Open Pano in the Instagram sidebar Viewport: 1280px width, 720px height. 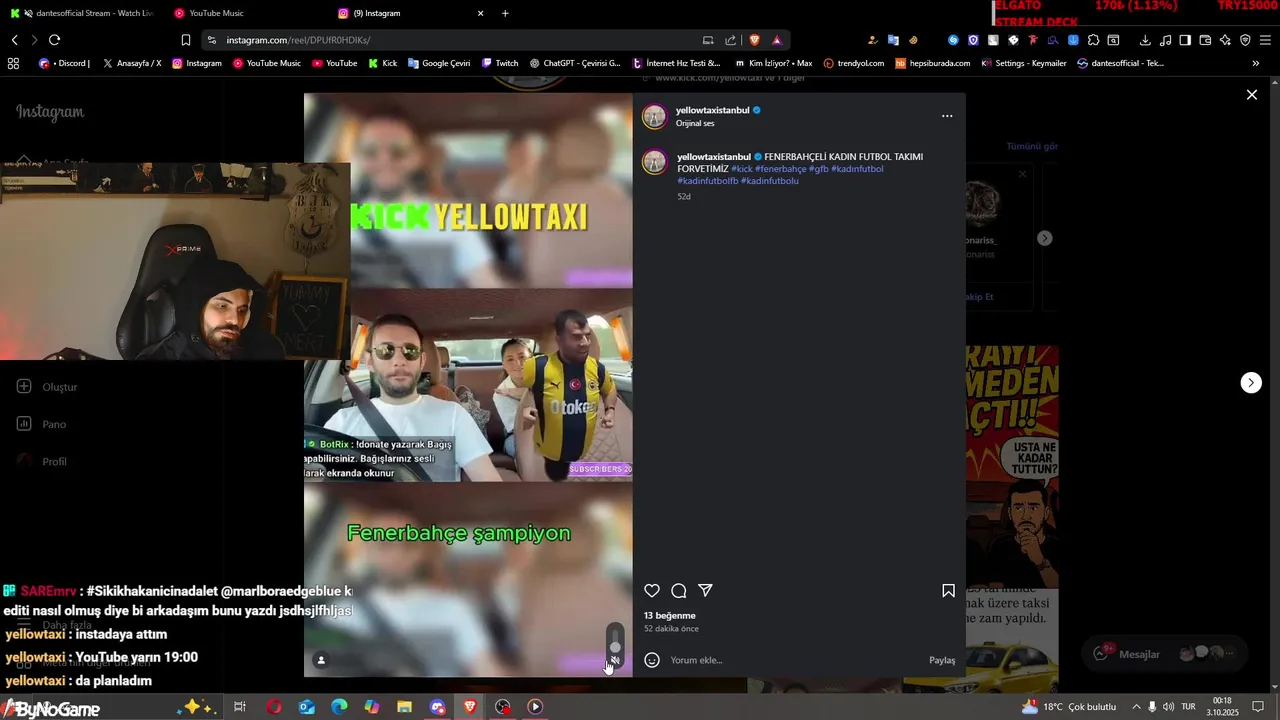42,424
